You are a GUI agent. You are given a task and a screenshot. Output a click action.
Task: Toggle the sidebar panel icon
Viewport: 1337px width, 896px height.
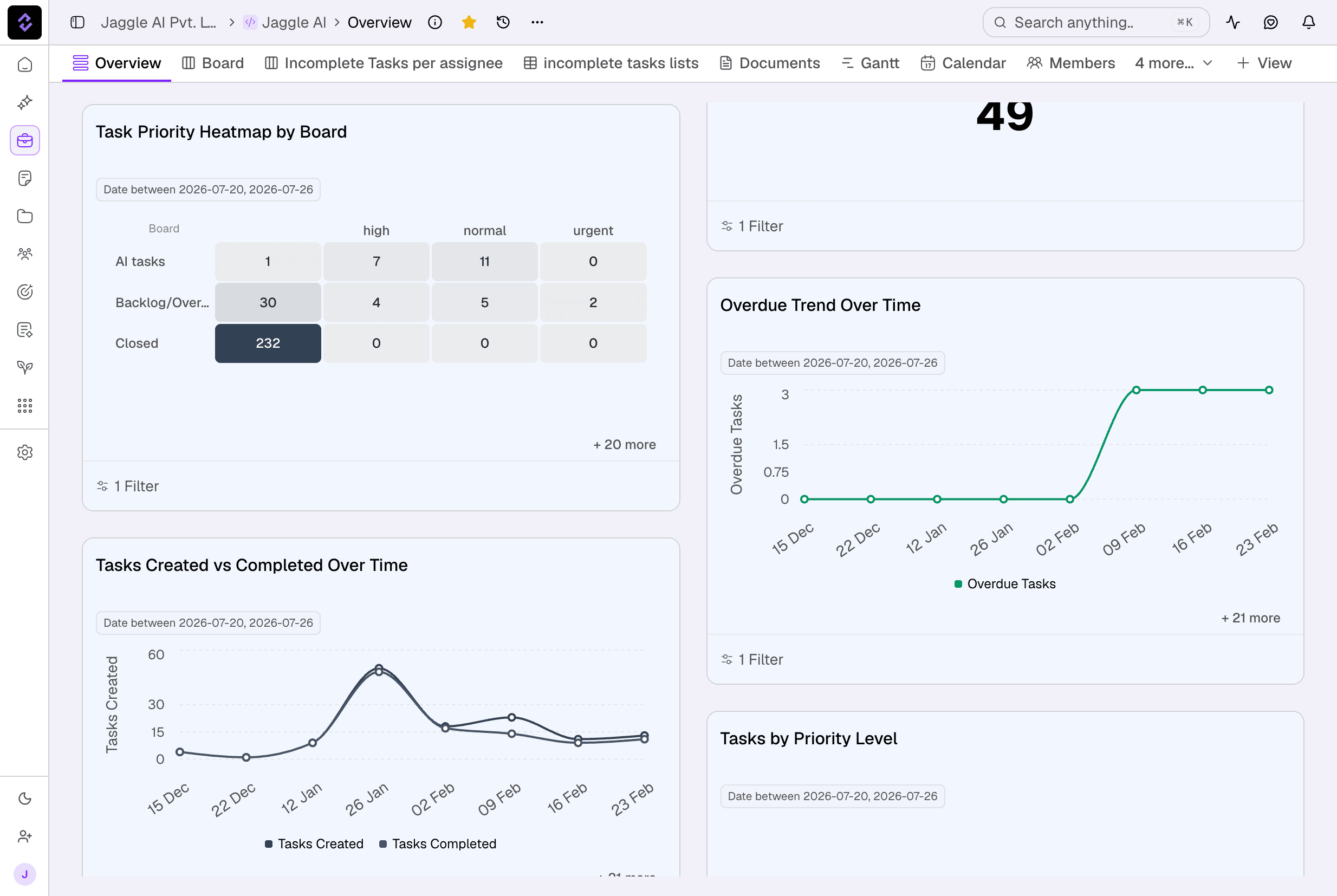(77, 22)
